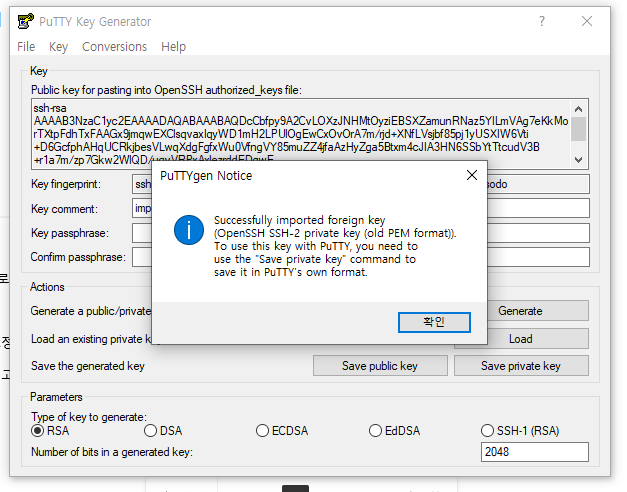Click the PuTTY Key Generator title bar icon
627x492 pixels.
[x=26, y=21]
